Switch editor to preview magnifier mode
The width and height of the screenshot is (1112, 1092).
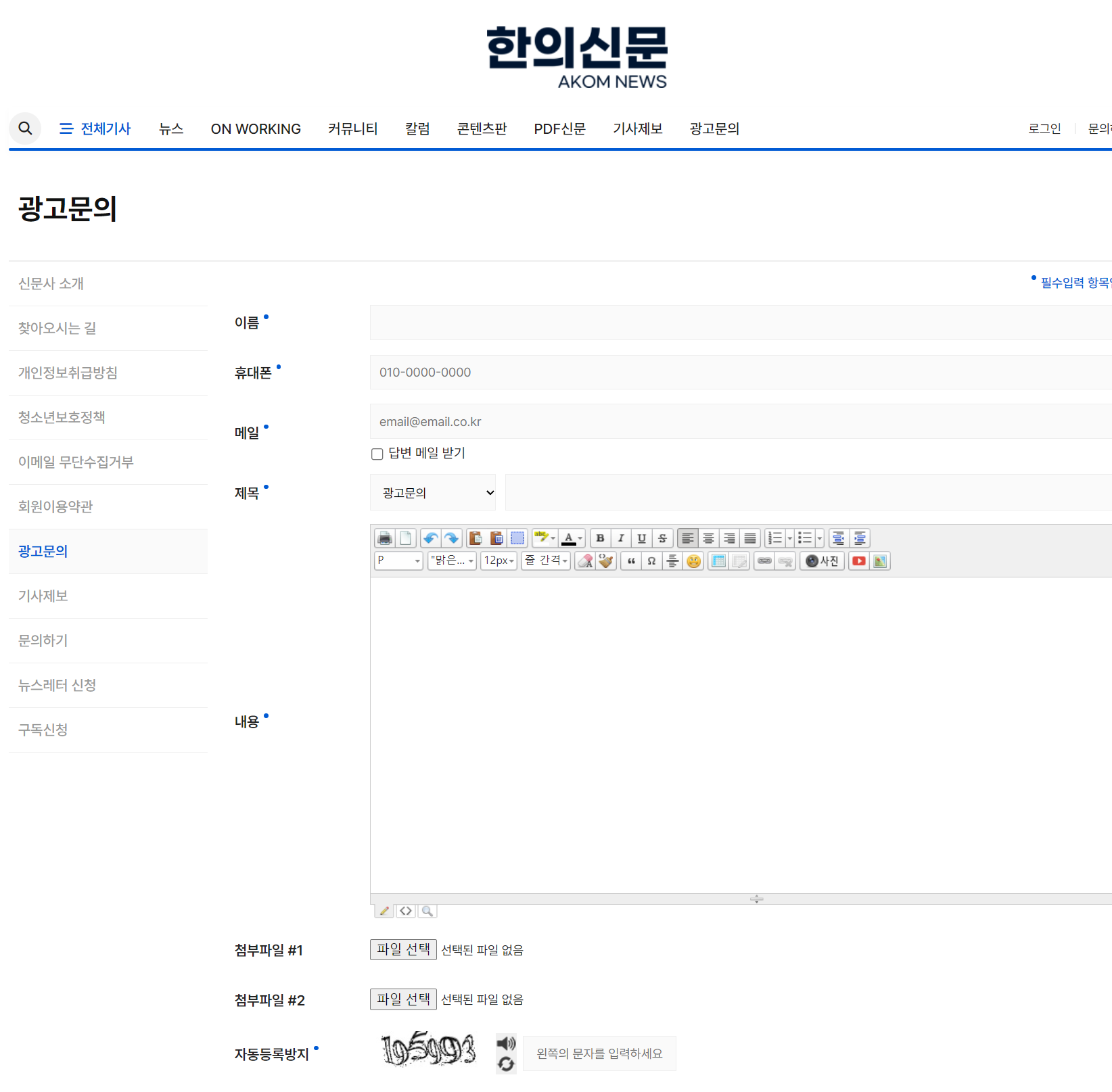click(x=427, y=911)
